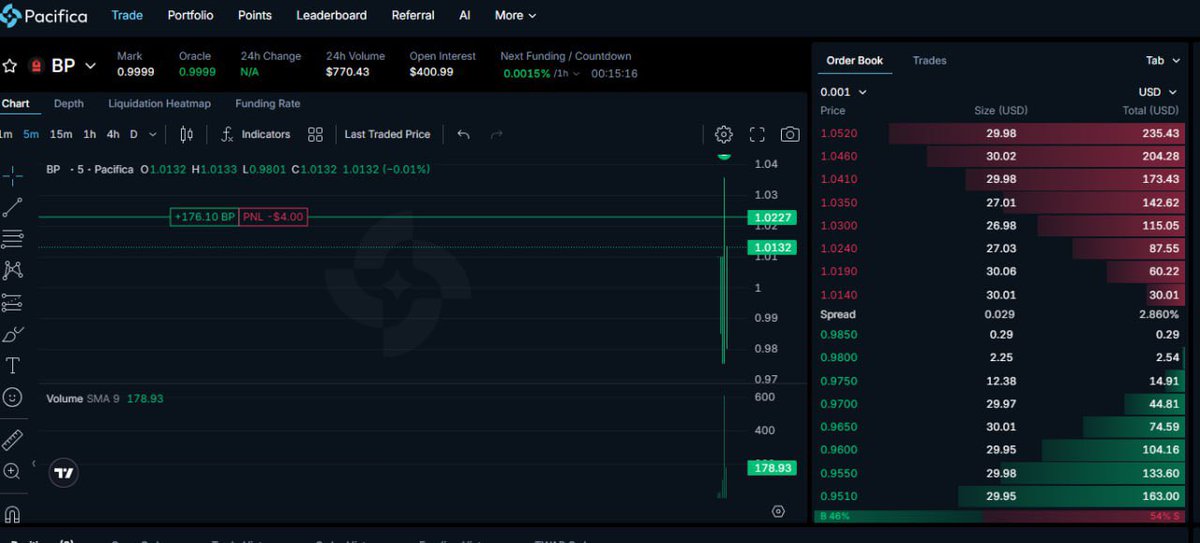Switch to the Funding Rate tab

[267, 103]
